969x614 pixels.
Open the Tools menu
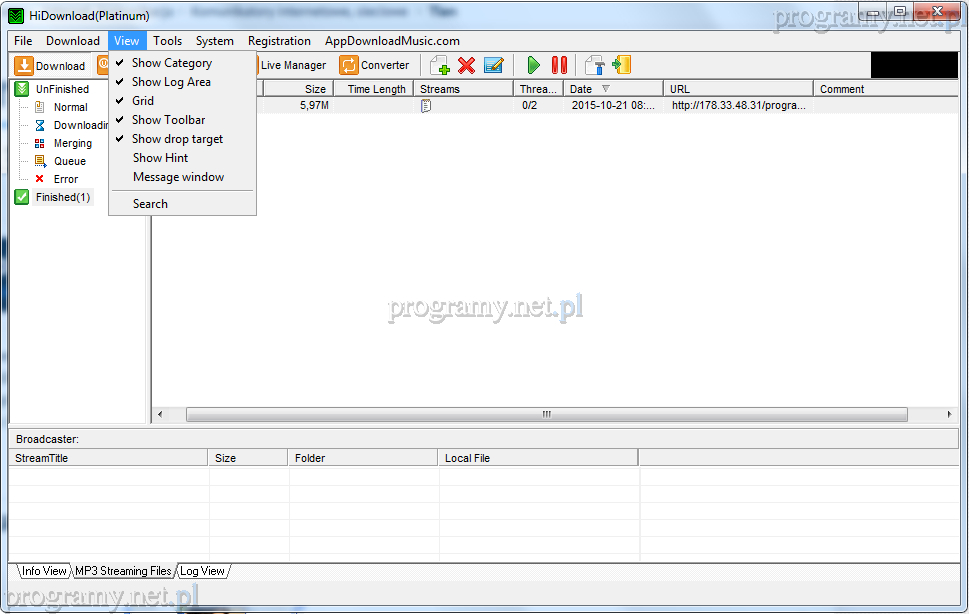pos(167,41)
